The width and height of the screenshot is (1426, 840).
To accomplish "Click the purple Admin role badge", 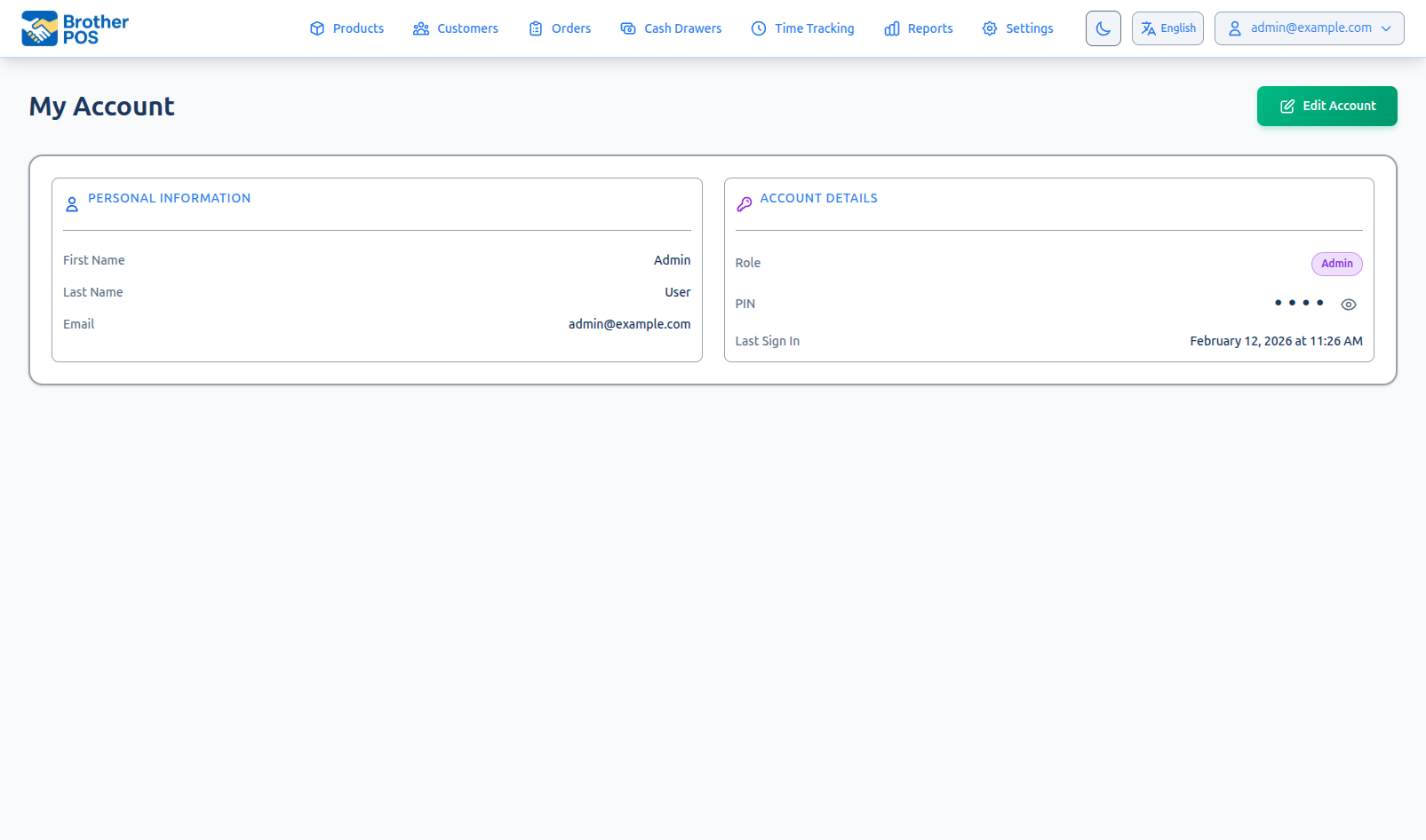I will pyautogui.click(x=1336, y=263).
